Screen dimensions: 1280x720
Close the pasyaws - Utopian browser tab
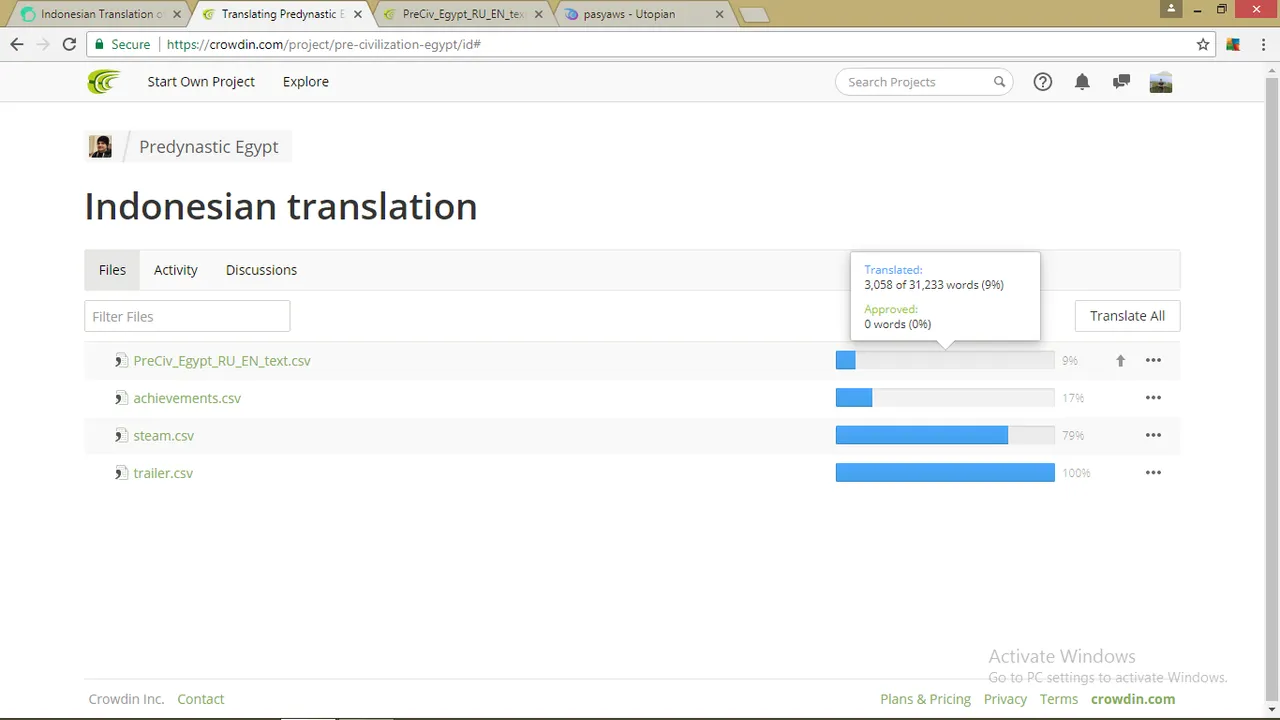[719, 15]
